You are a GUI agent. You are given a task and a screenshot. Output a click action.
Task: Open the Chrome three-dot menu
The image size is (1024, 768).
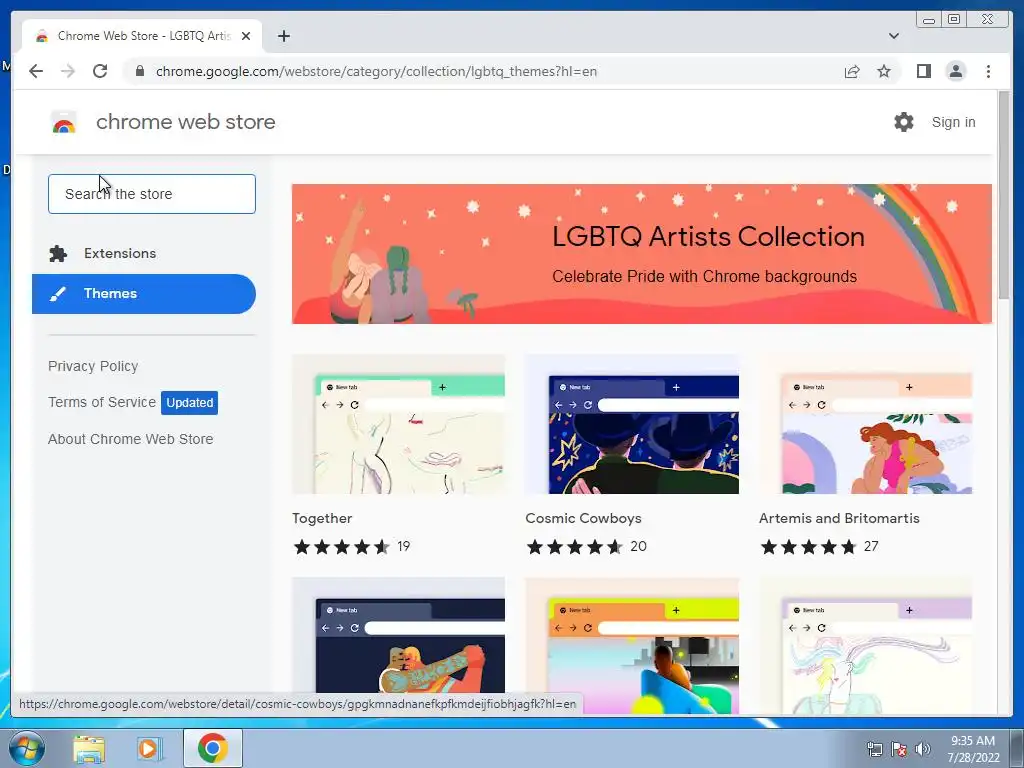click(988, 71)
